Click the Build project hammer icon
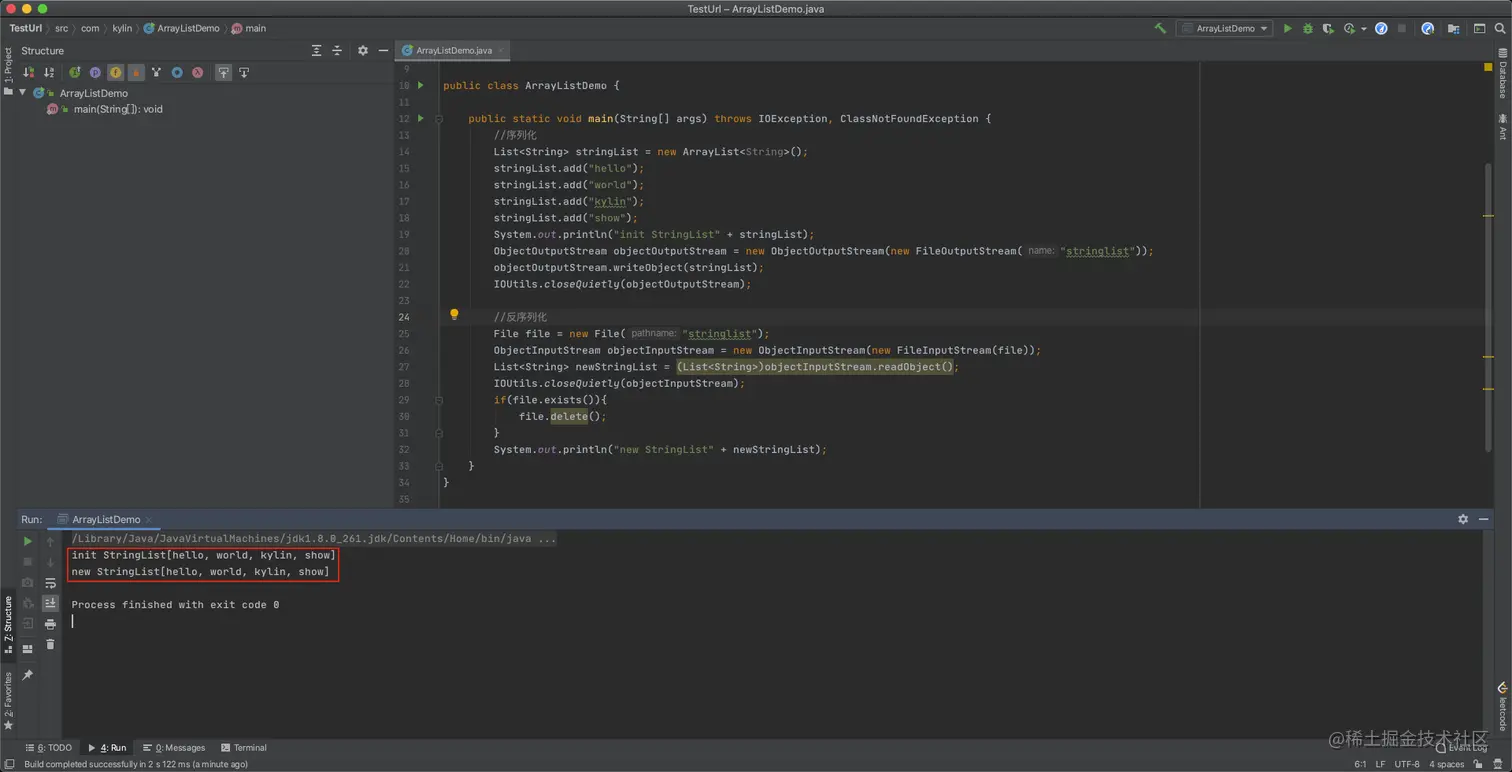 1160,29
